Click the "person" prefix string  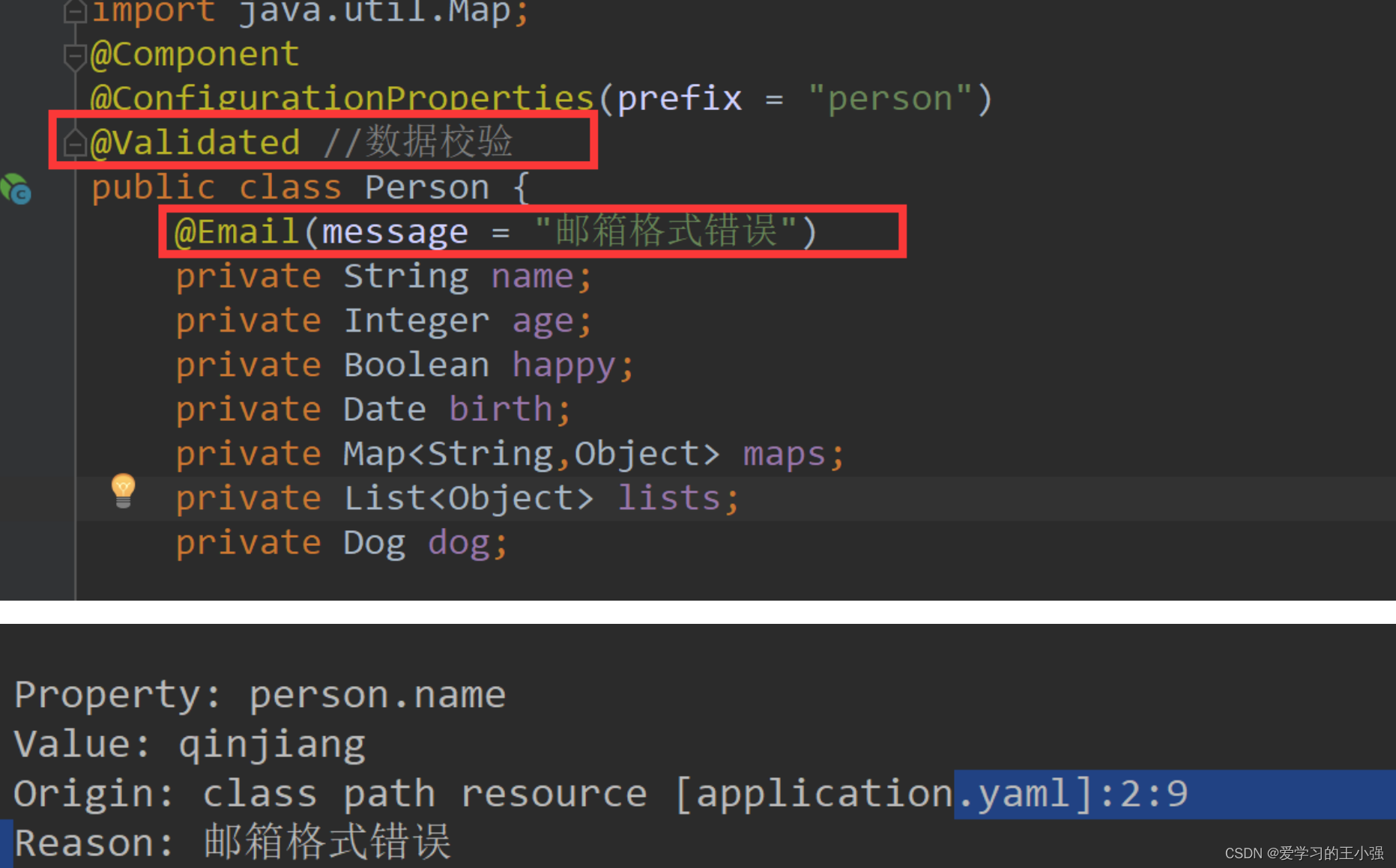tap(889, 99)
